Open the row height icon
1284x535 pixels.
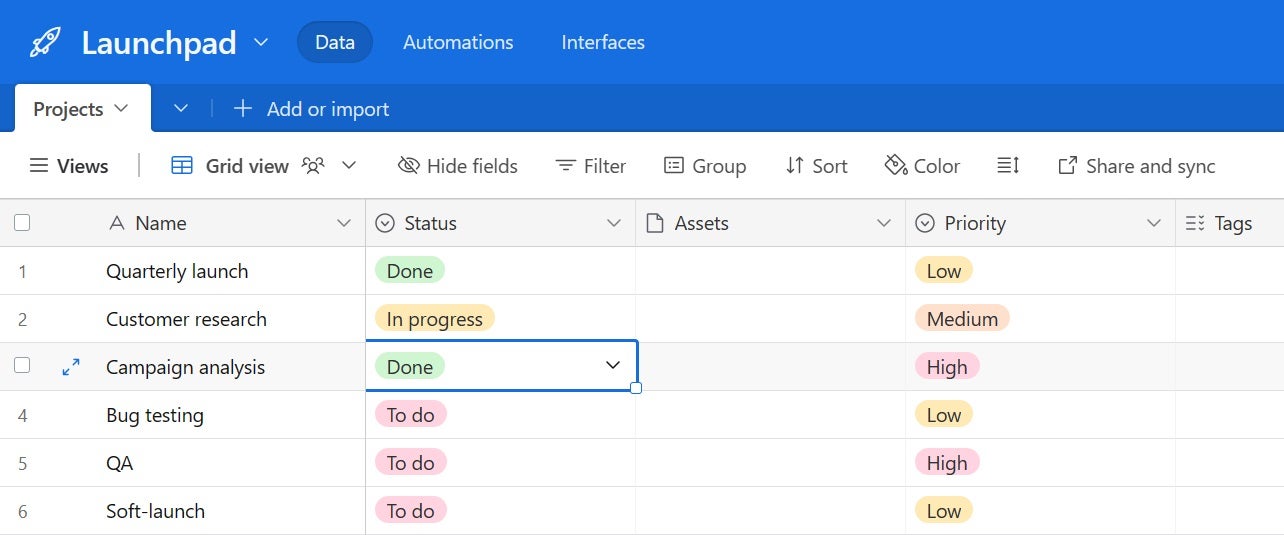tap(1008, 166)
